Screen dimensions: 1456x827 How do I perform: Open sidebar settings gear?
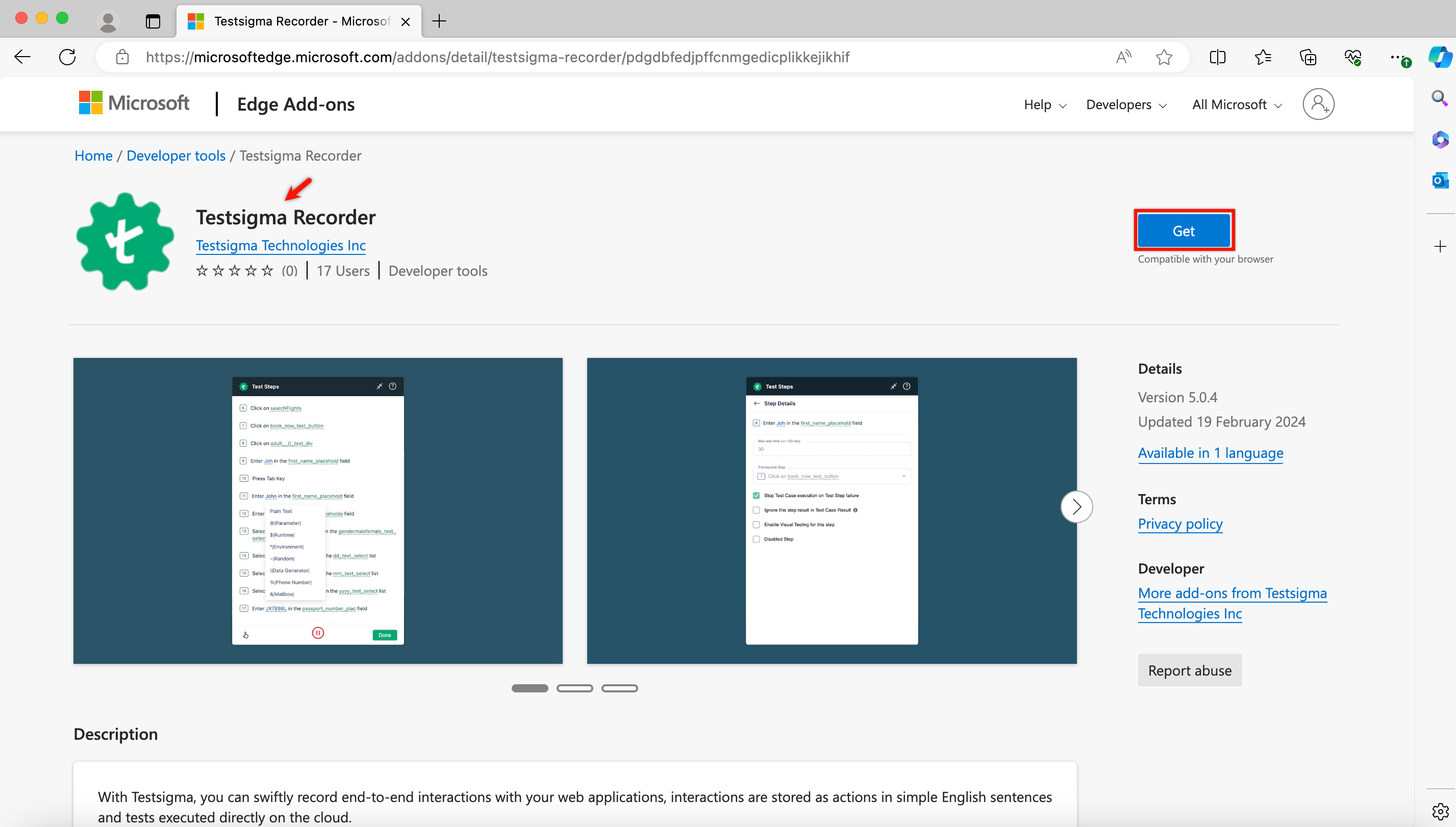[1440, 812]
